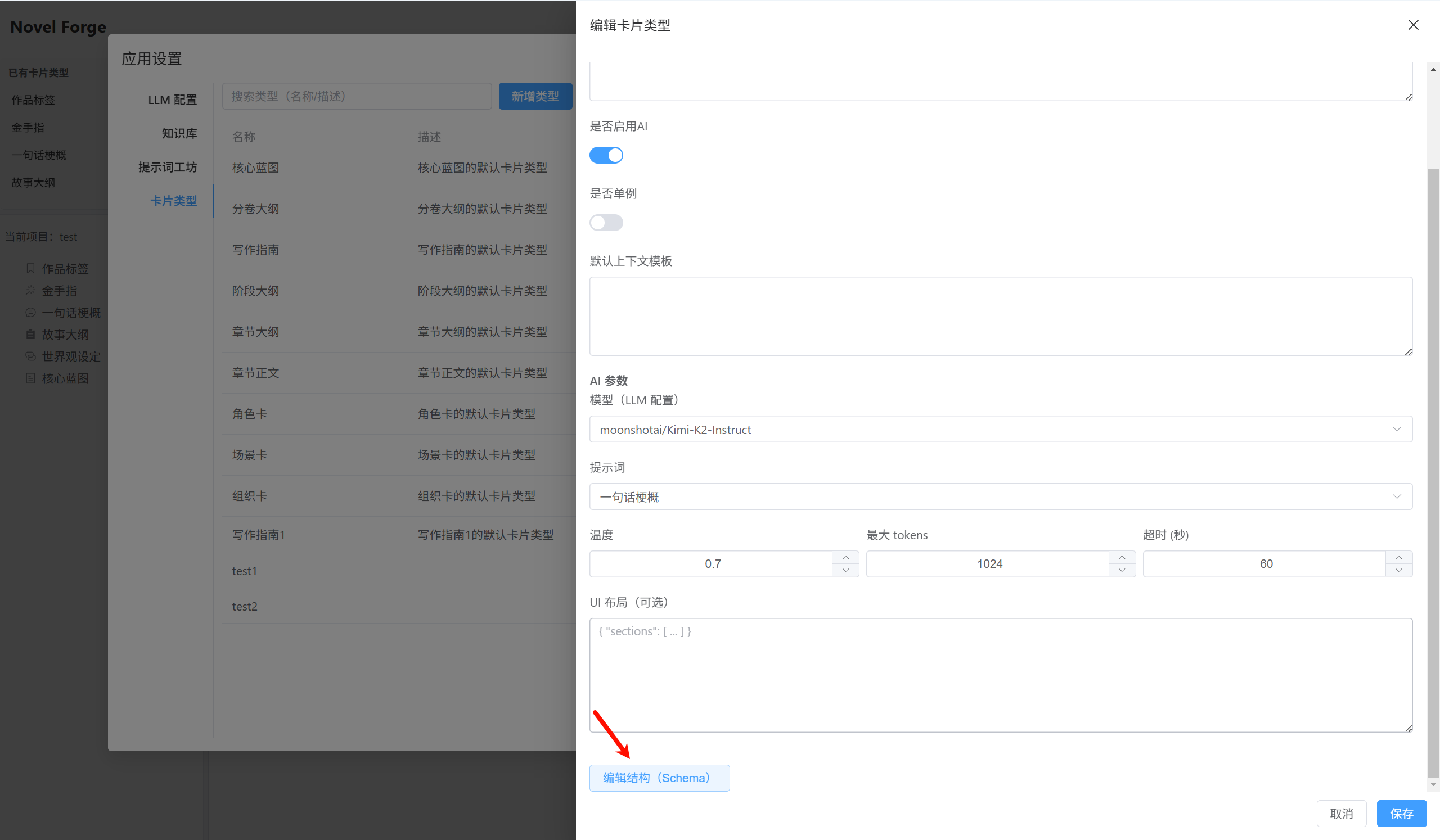This screenshot has height=840, width=1440.
Task: Click document icon beside 核心蓝图 tree item
Action: coord(31,378)
